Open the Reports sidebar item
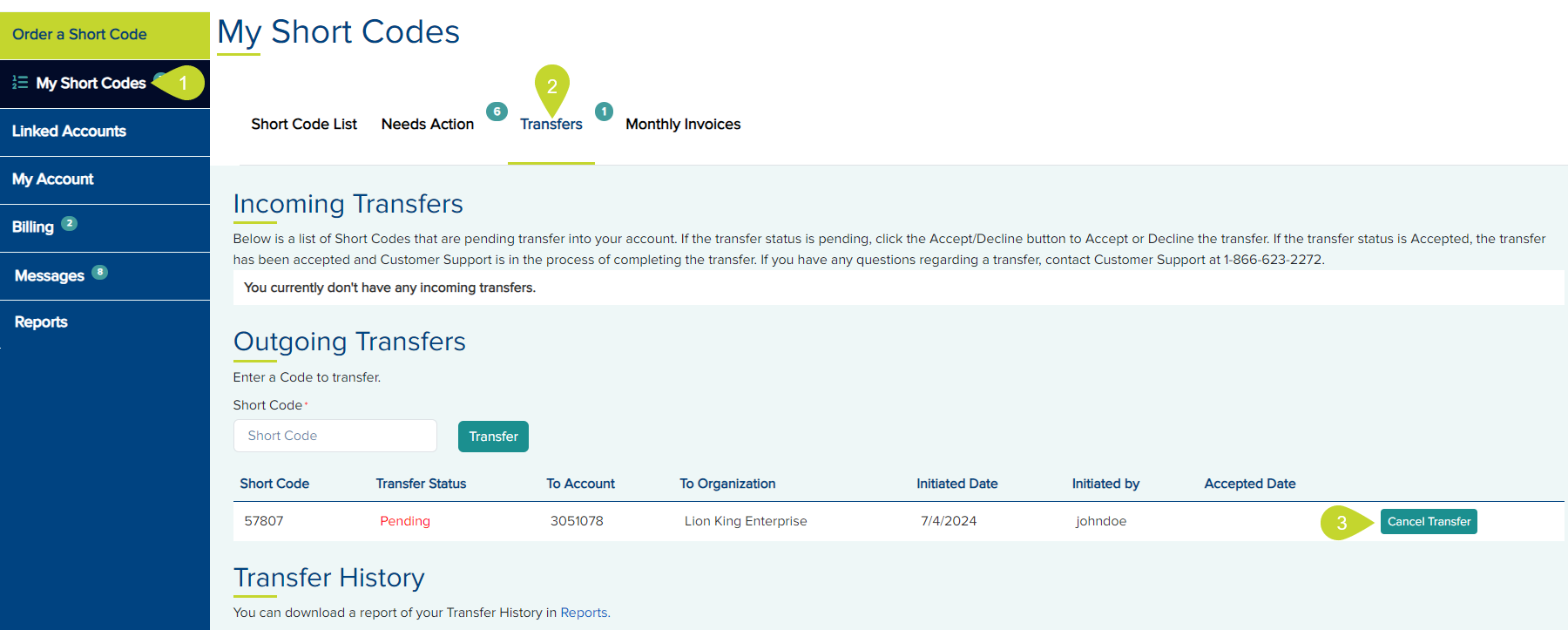 tap(41, 322)
